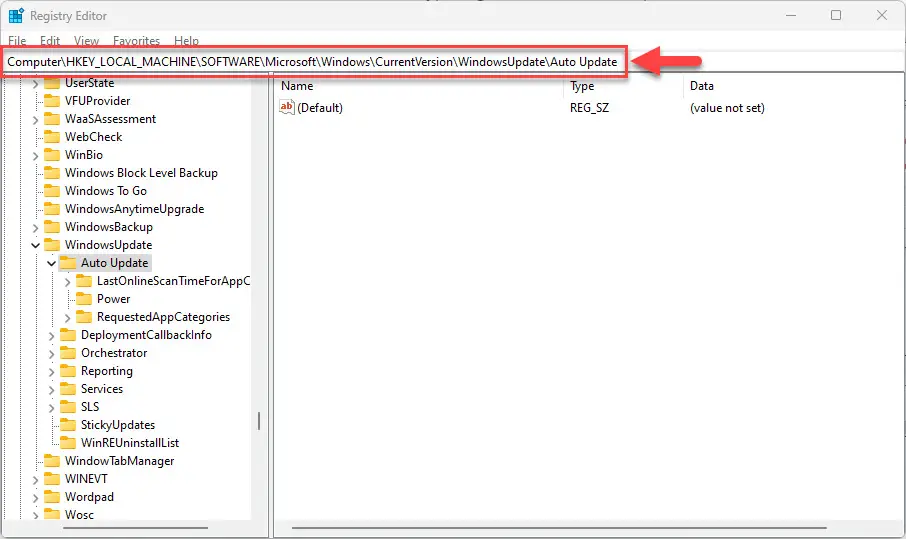Screen dimensions: 906x539
Task: Expand the UserState key
Action: tap(35, 84)
